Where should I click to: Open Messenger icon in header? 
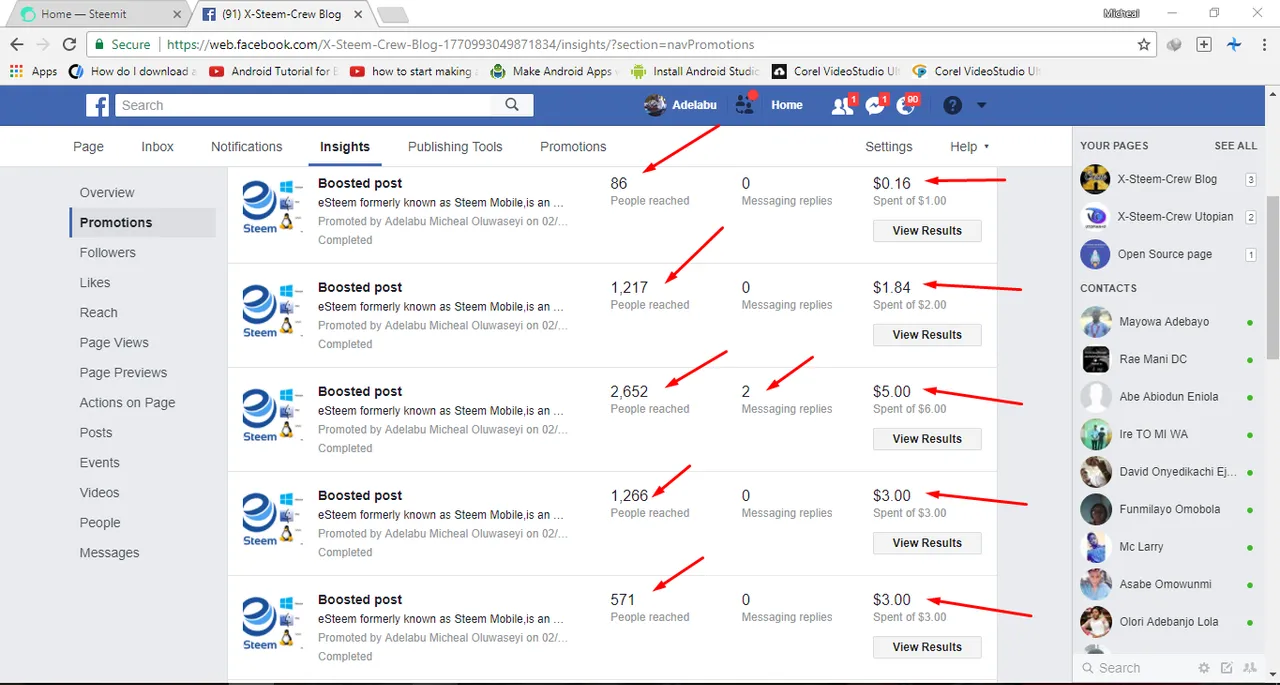(874, 105)
